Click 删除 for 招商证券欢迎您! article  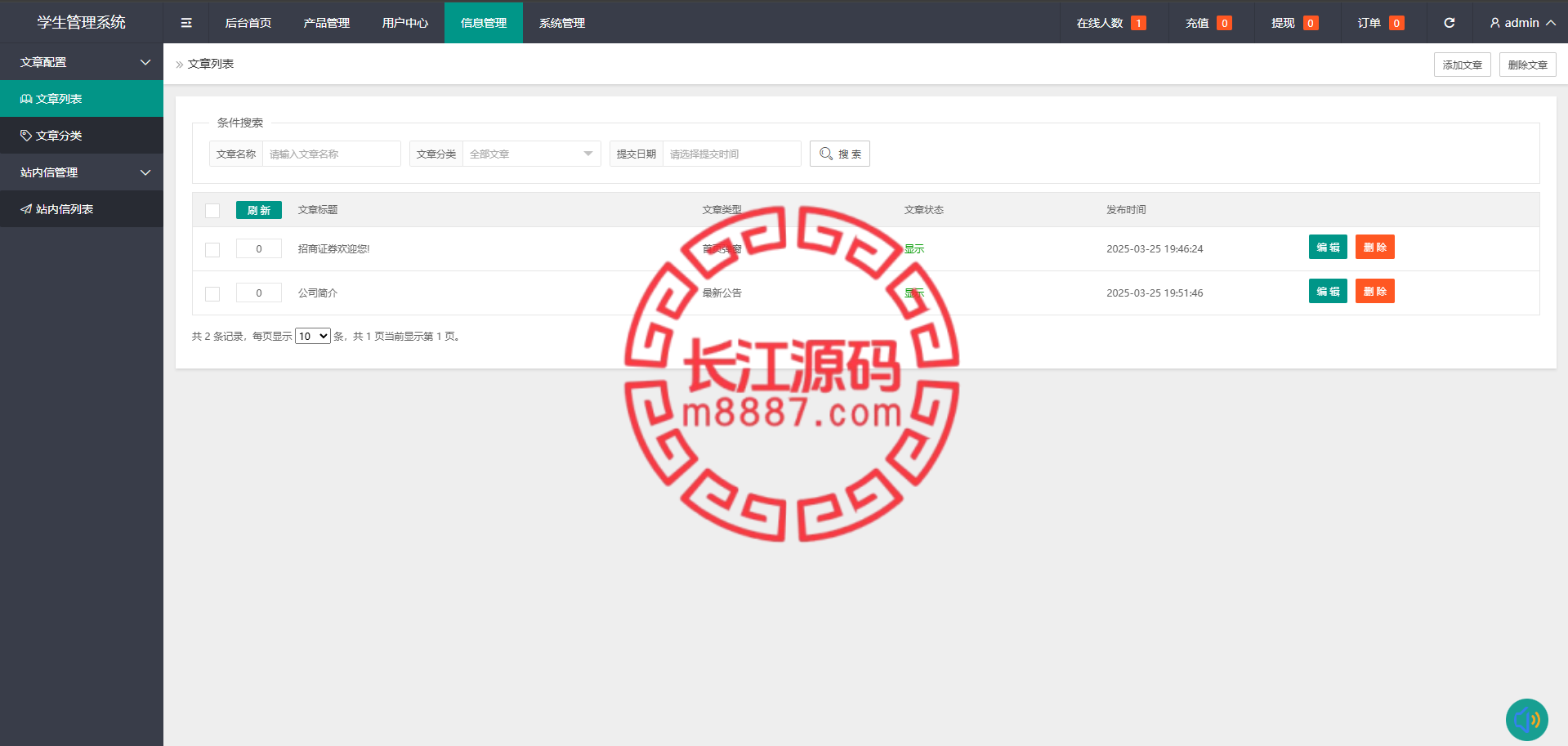[1375, 247]
